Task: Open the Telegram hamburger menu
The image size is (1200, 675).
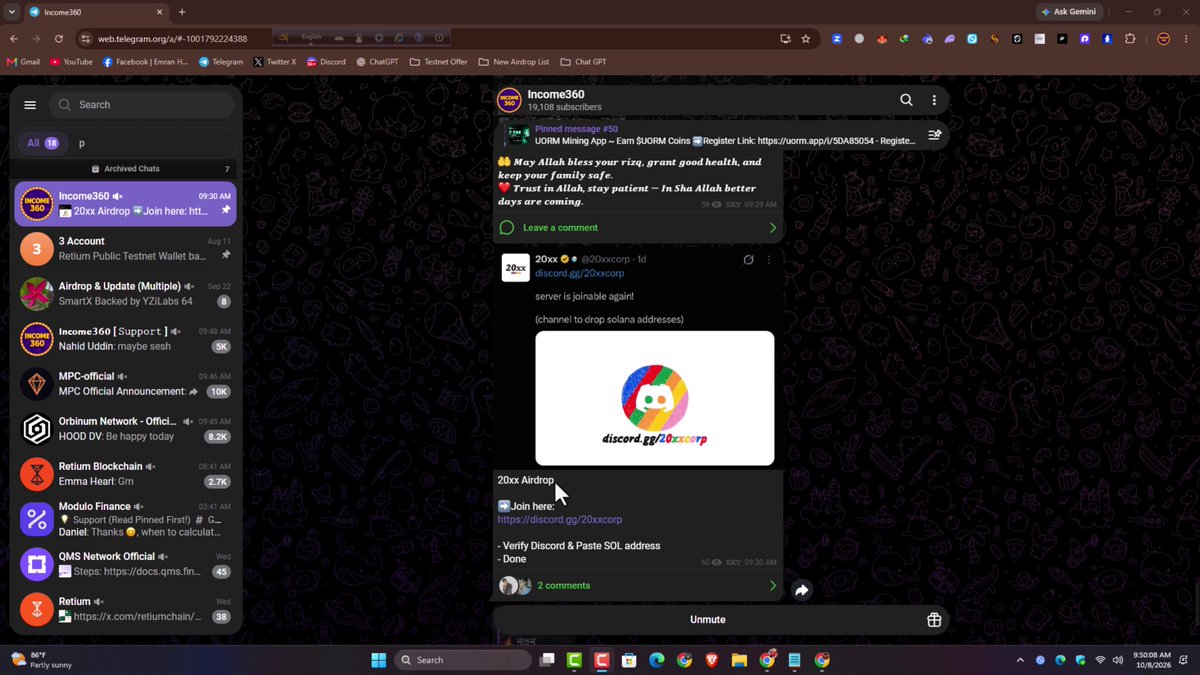Action: click(x=30, y=105)
